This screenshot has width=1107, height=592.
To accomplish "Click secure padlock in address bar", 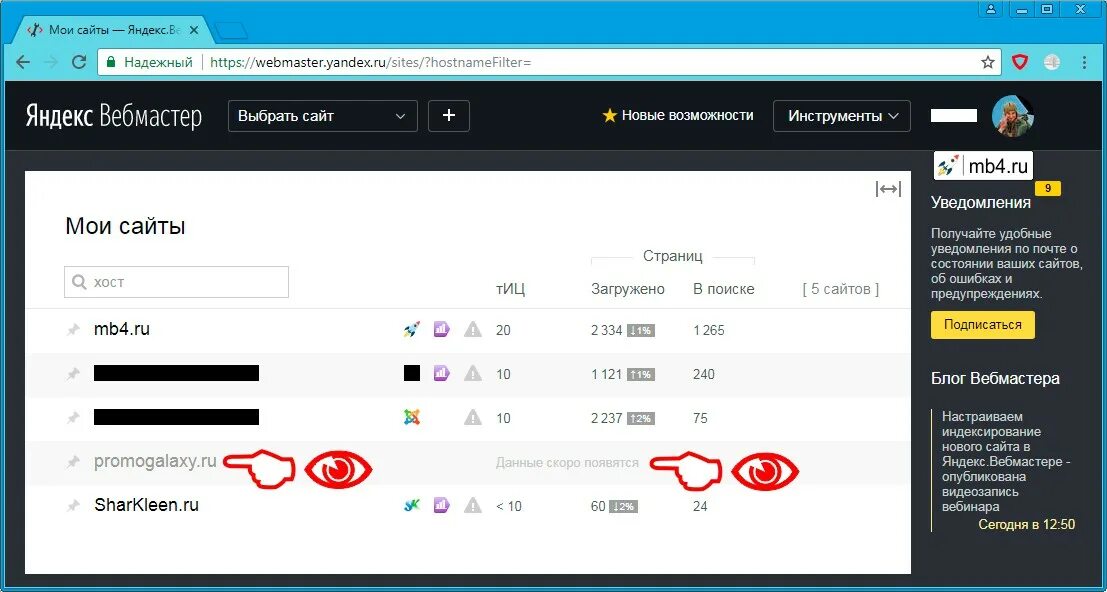I will tap(110, 62).
